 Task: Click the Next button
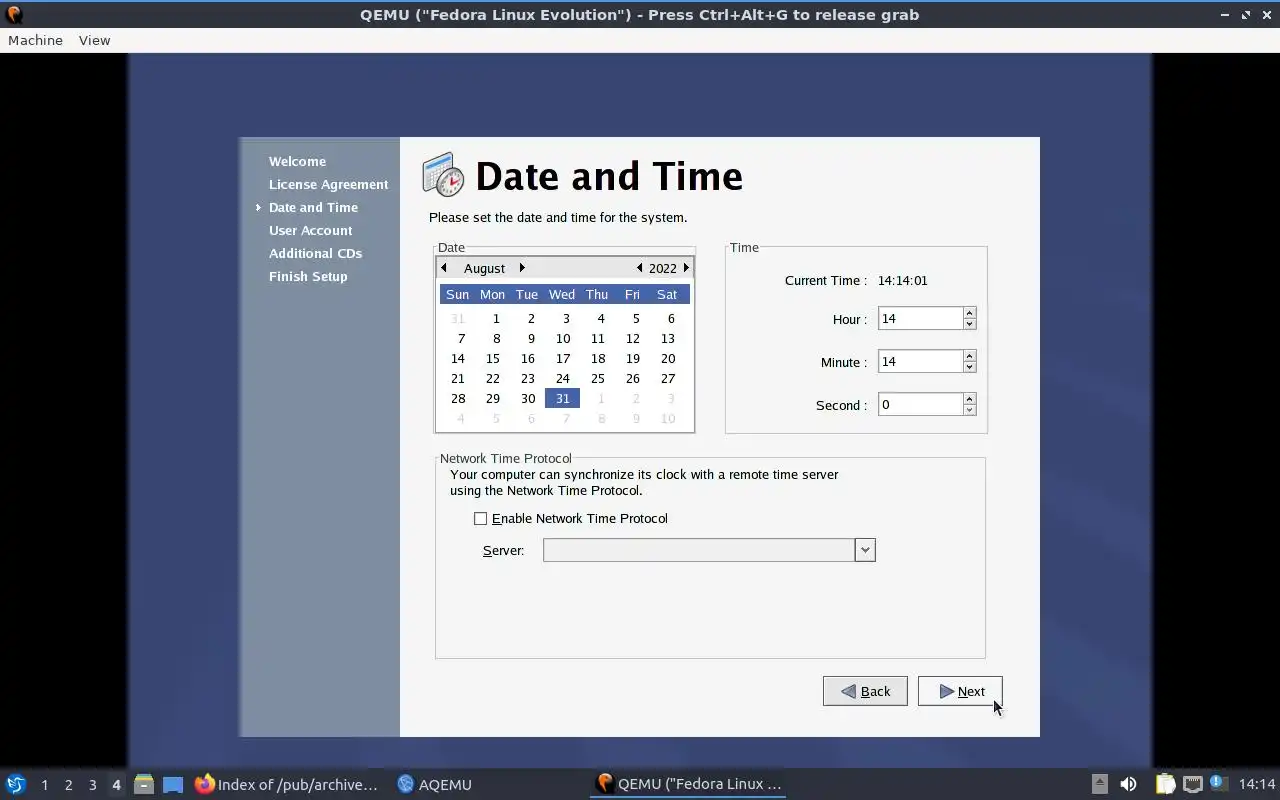[960, 691]
